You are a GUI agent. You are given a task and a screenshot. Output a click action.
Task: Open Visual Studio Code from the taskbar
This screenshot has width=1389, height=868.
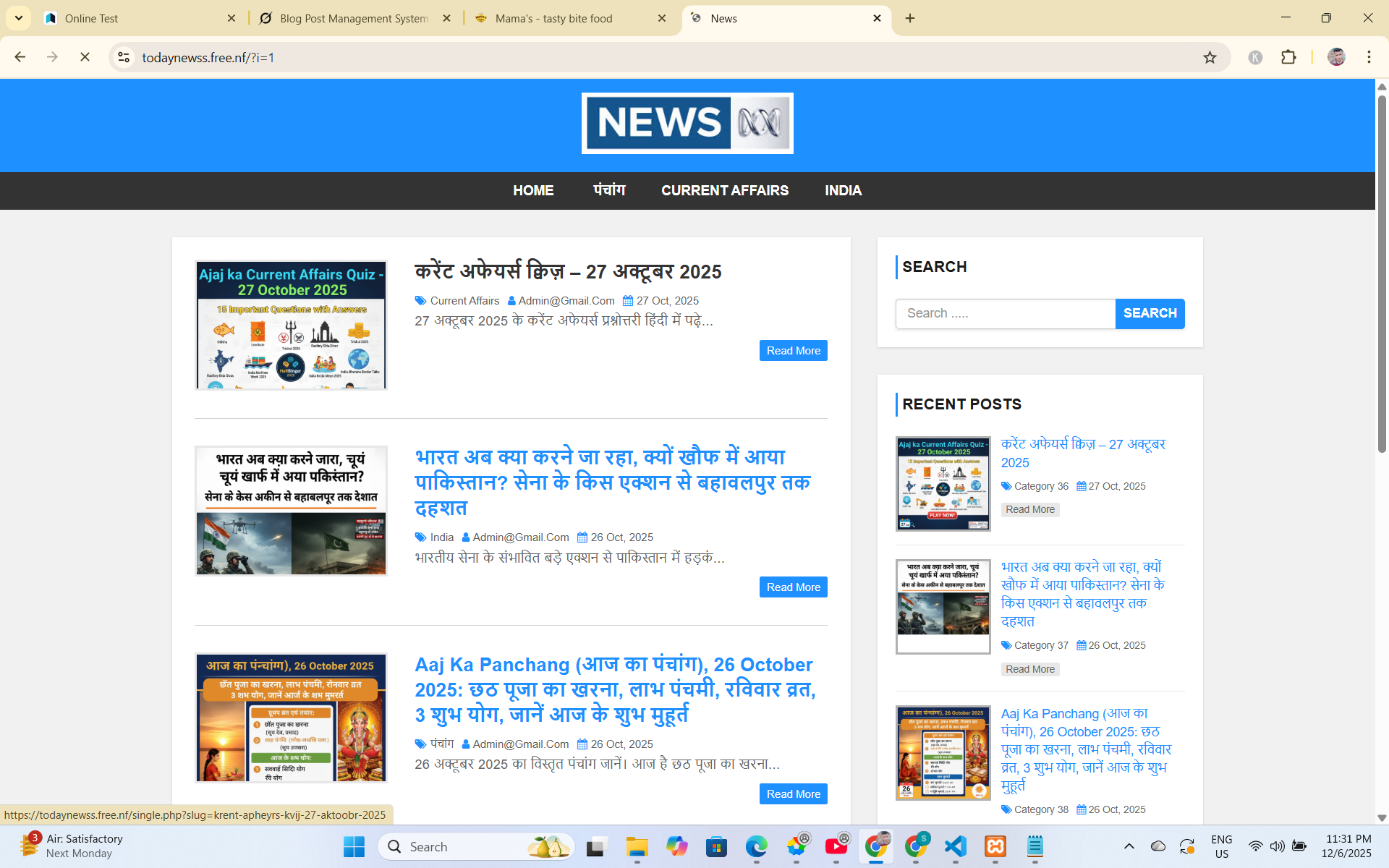[956, 846]
